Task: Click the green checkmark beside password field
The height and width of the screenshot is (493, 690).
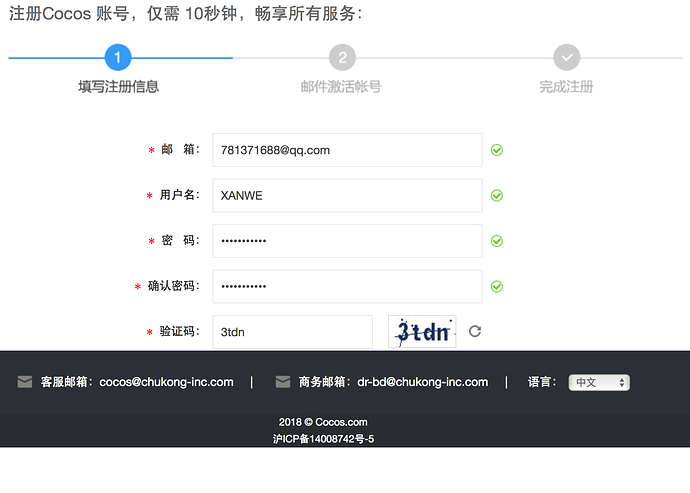Action: [x=497, y=241]
